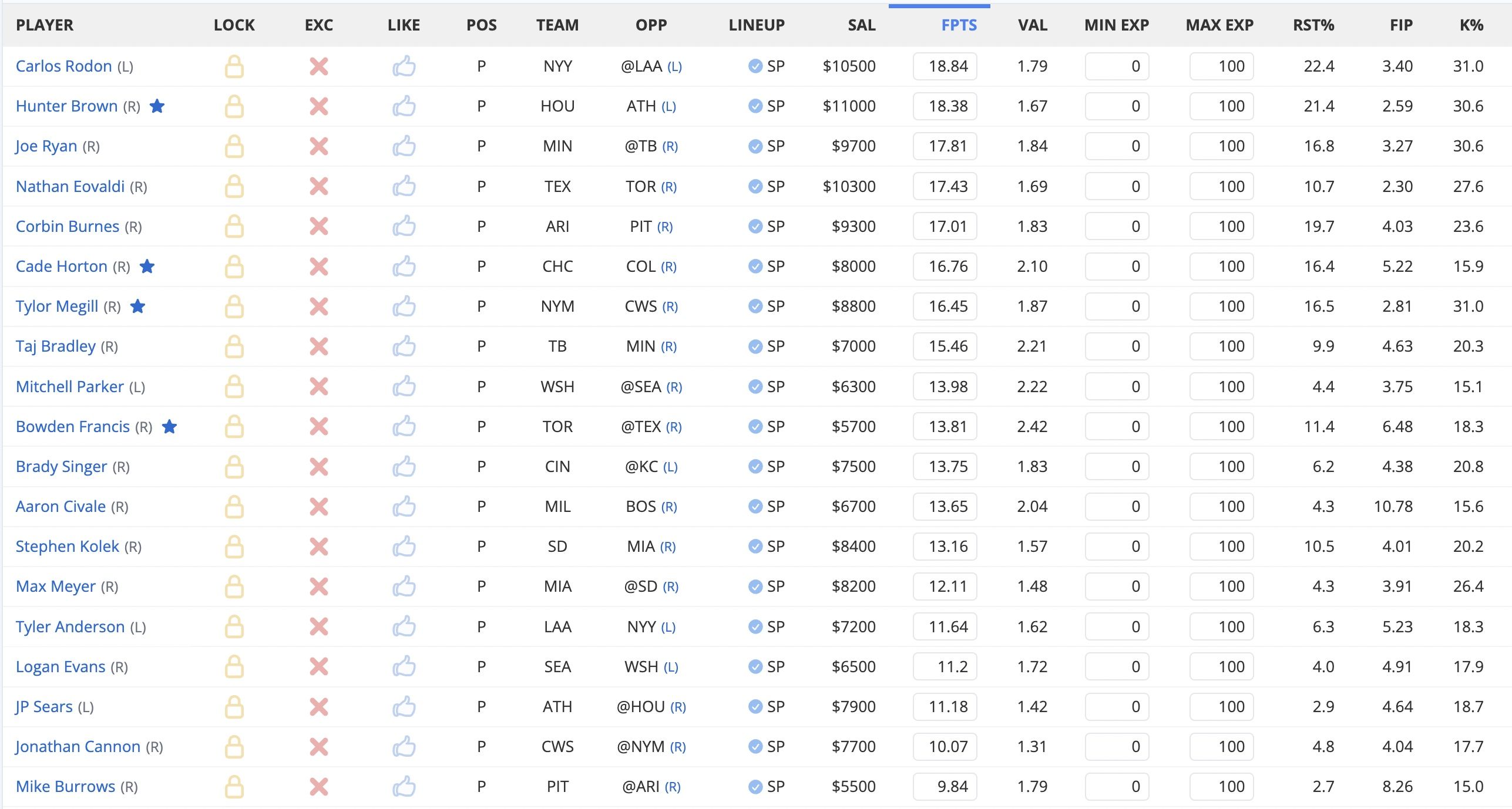Lock Aaron Civale padlock icon
Image resolution: width=1512 pixels, height=809 pixels.
pyautogui.click(x=234, y=507)
